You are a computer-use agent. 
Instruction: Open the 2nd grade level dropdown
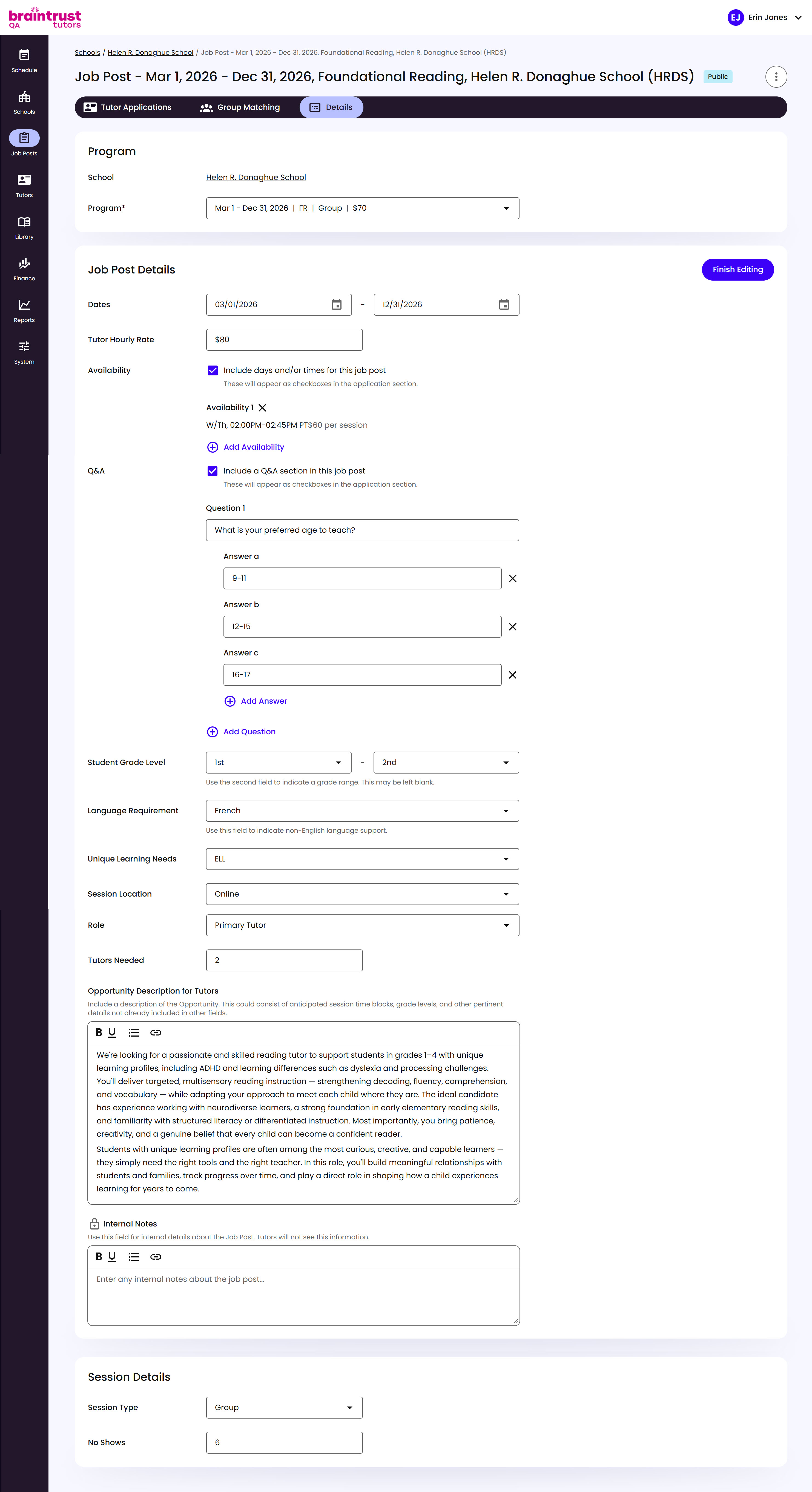pyautogui.click(x=446, y=763)
